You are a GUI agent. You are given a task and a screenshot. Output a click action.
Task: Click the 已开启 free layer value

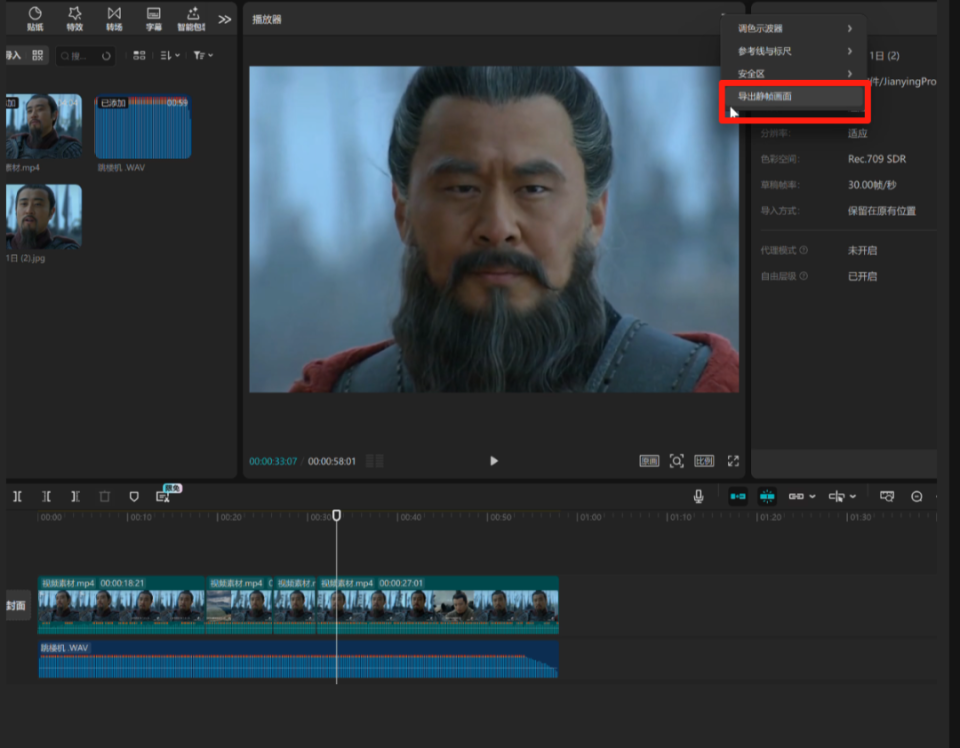click(862, 276)
